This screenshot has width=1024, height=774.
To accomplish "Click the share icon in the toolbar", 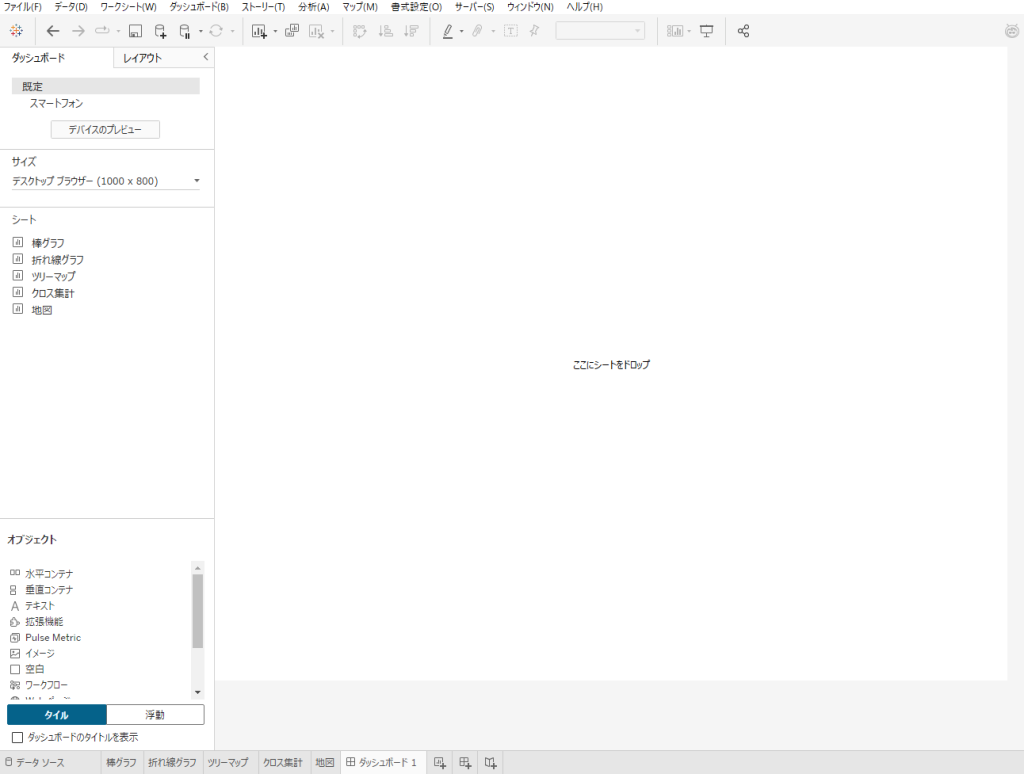I will click(743, 31).
